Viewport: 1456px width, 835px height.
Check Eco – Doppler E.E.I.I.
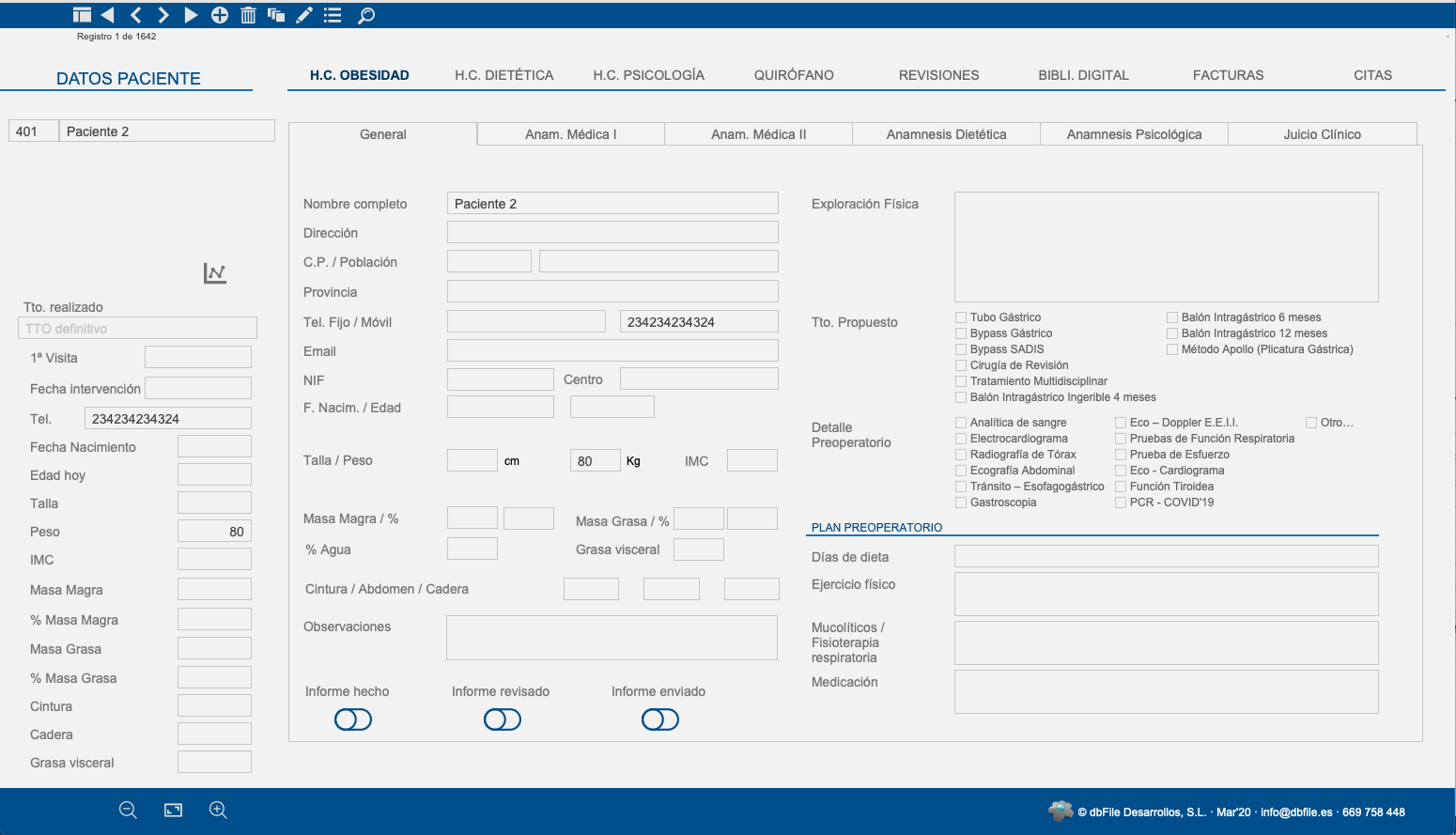click(1121, 423)
